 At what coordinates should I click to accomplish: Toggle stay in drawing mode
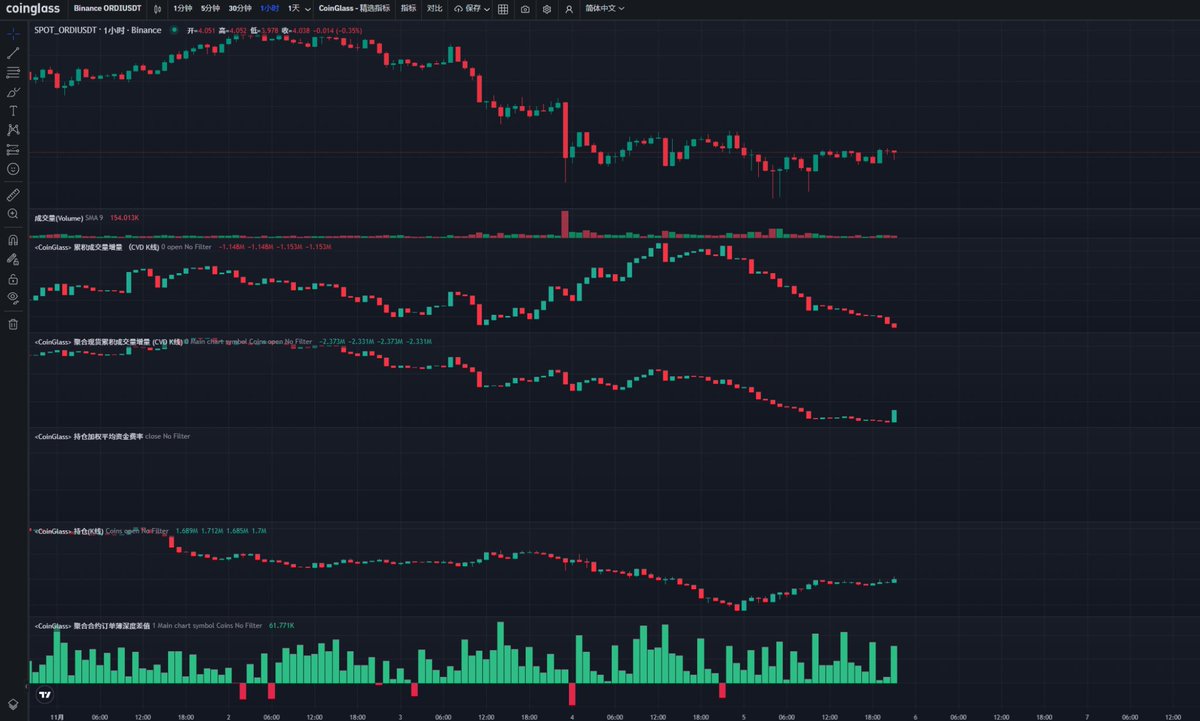click(13, 259)
